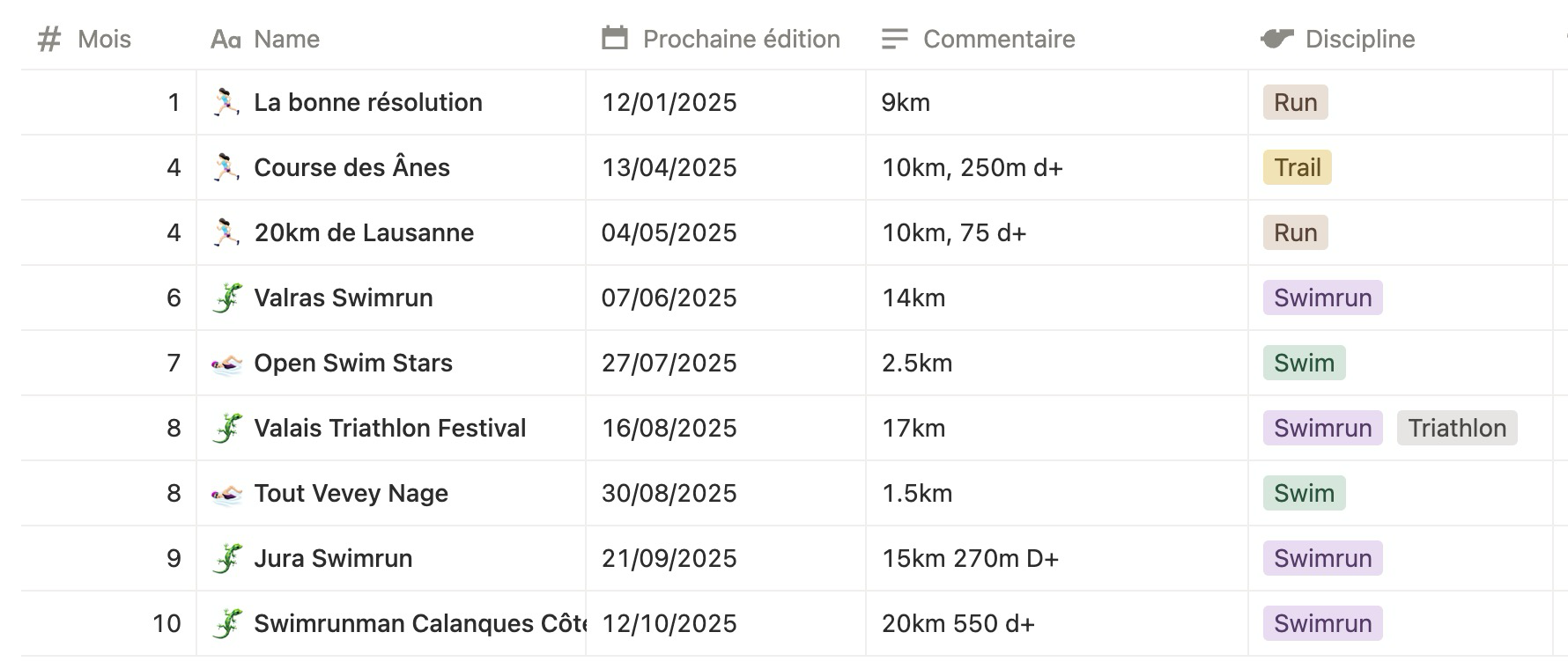Click the calendar icon in the Prochaine édition header
The height and width of the screenshot is (669, 1568).
coord(615,39)
